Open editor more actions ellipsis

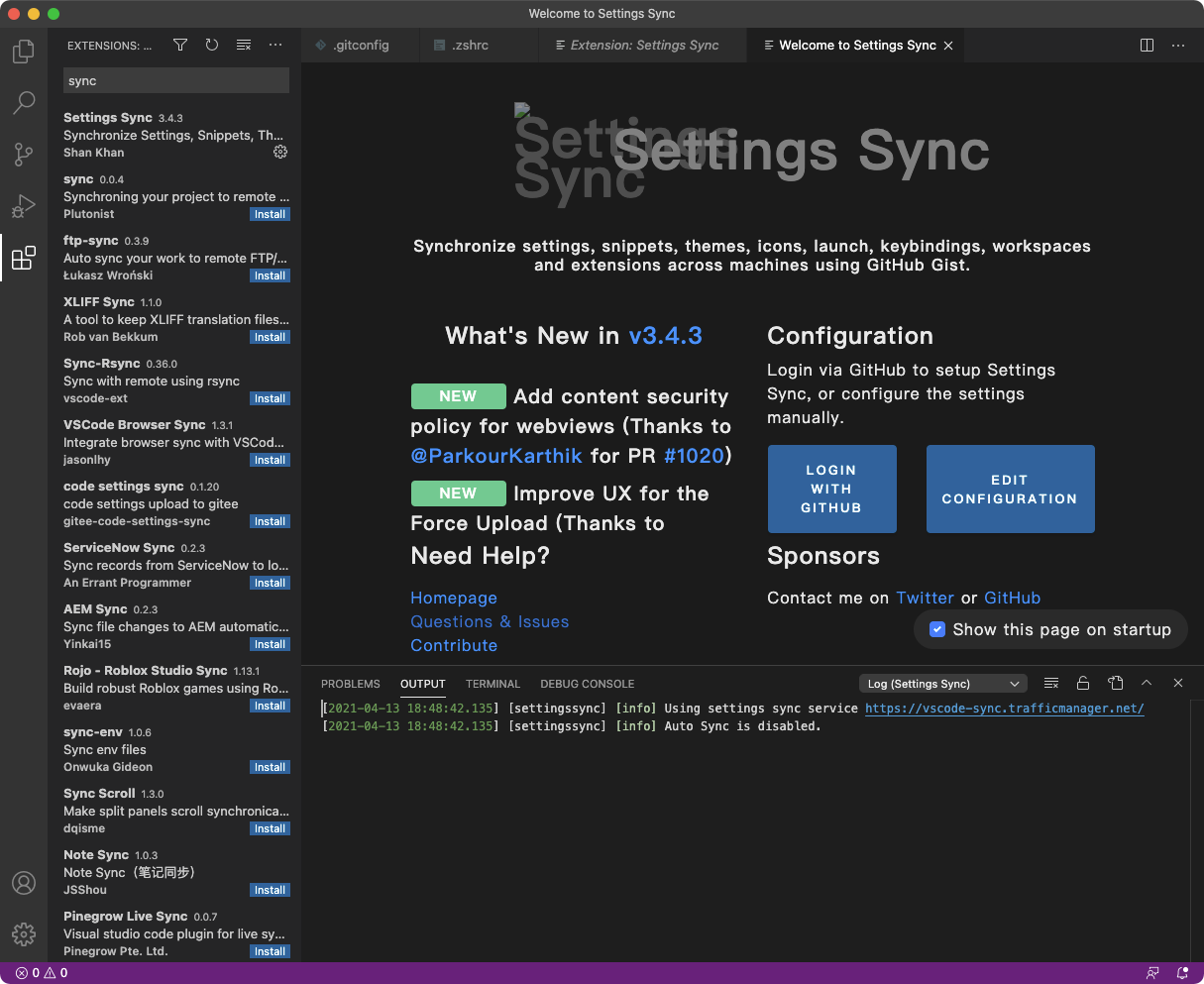(1178, 45)
